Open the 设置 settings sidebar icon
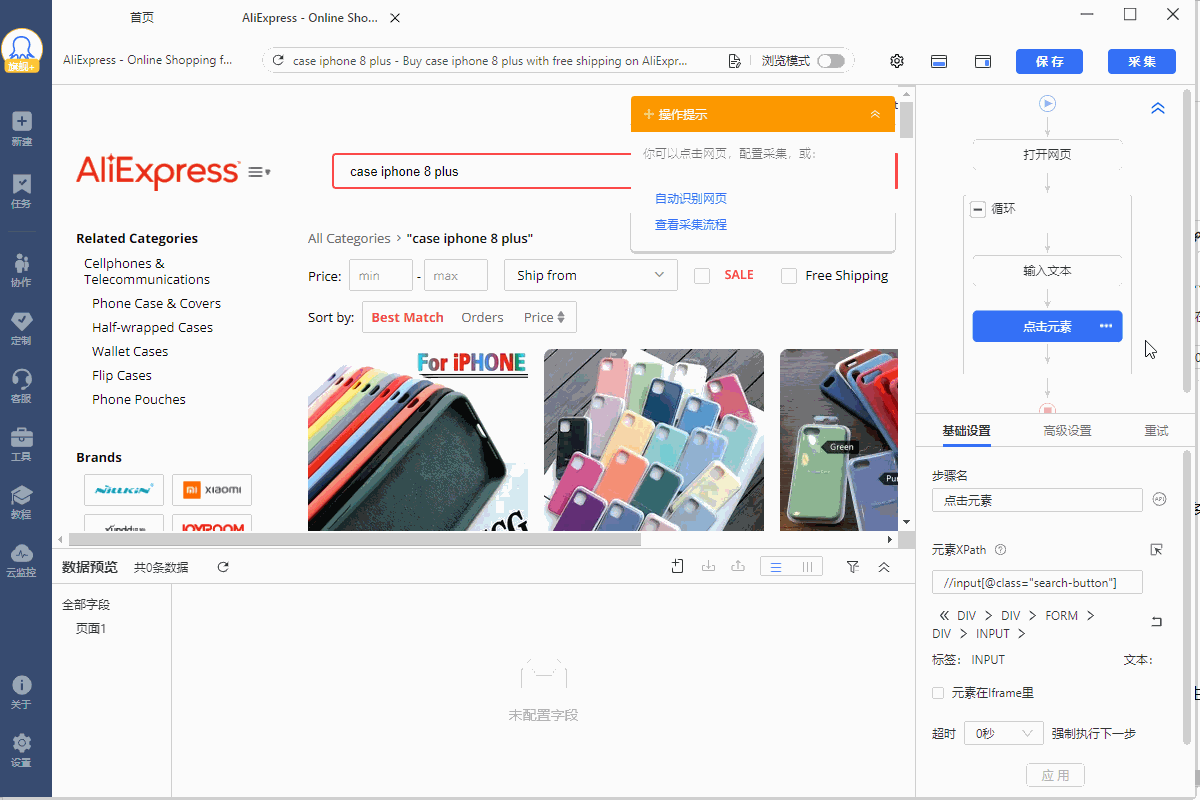The height and width of the screenshot is (800, 1200). pyautogui.click(x=22, y=750)
